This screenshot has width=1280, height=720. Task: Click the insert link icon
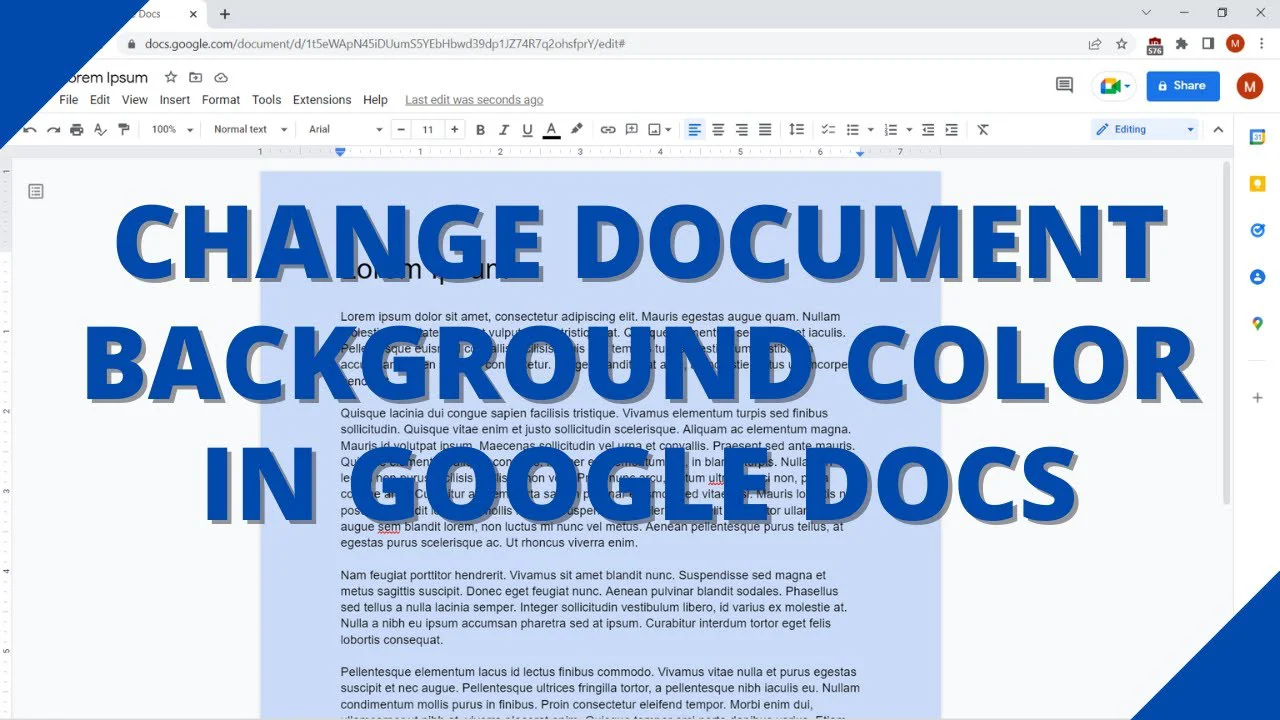(x=608, y=130)
